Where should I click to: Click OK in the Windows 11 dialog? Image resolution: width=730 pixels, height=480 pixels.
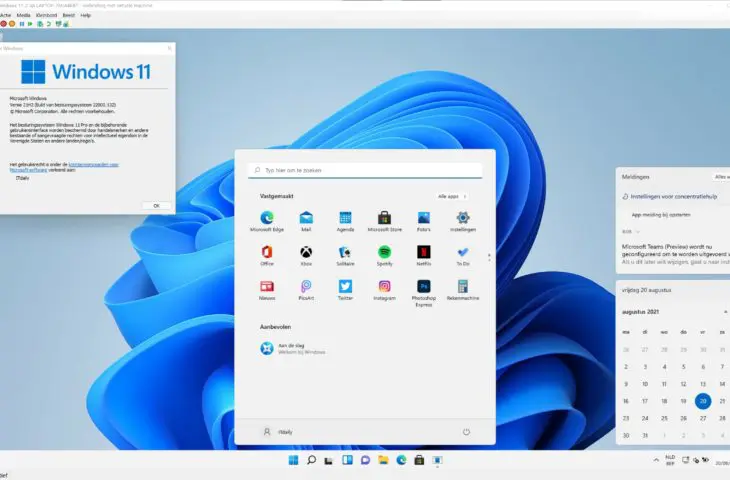point(156,206)
